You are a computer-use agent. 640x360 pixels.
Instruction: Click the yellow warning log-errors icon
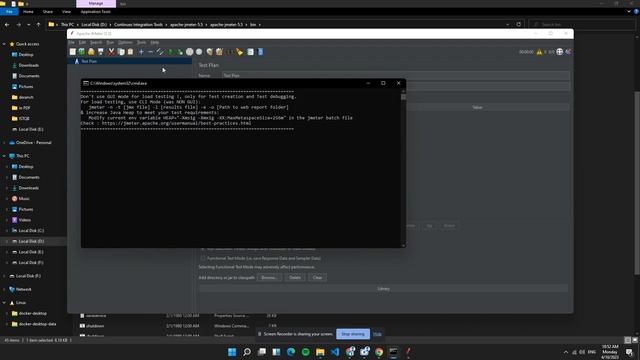pos(539,52)
